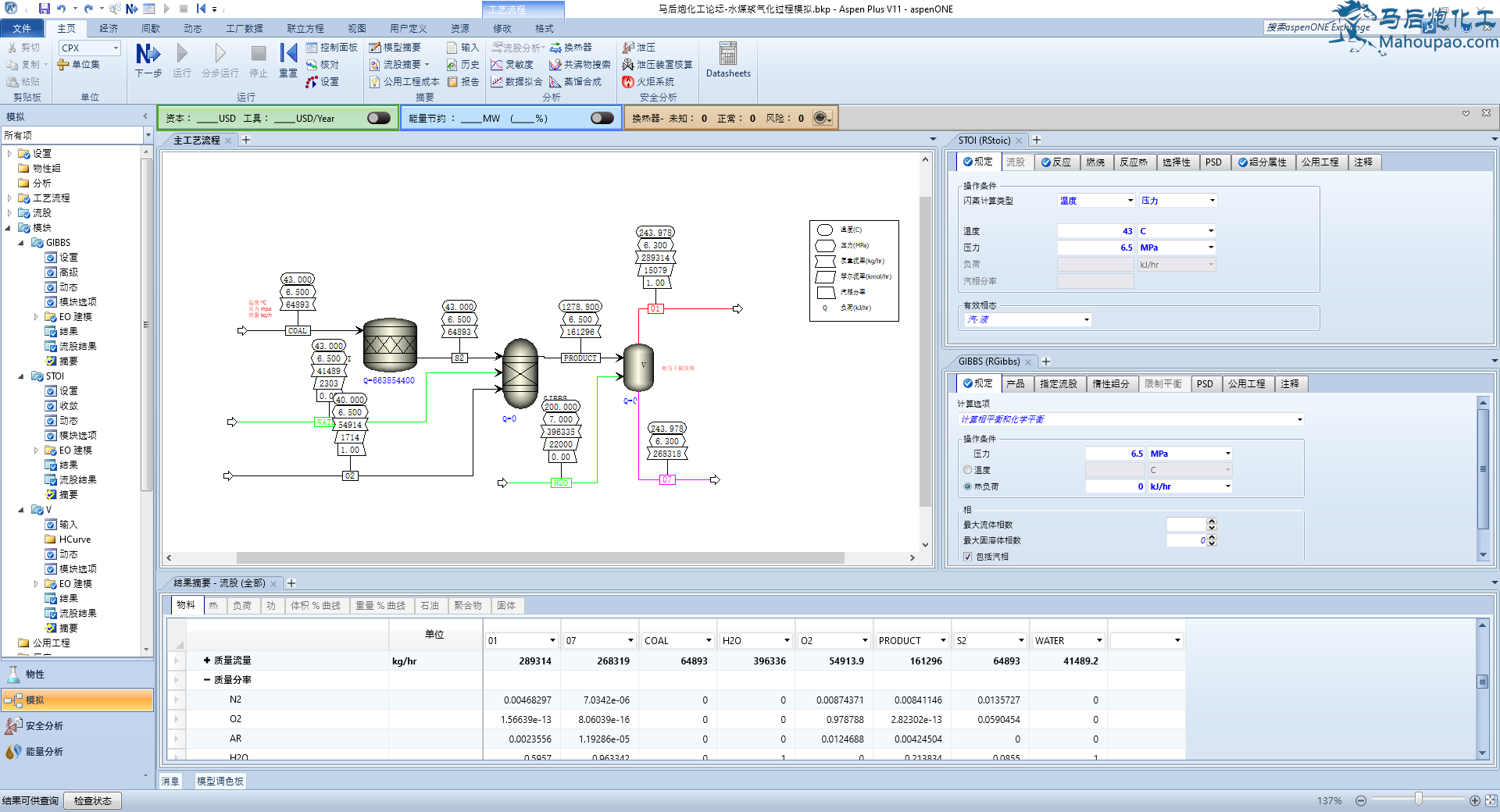Viewport: 1500px width, 812px height.
Task: Open the 产品 tab in GIBBS panel
Action: click(1015, 383)
